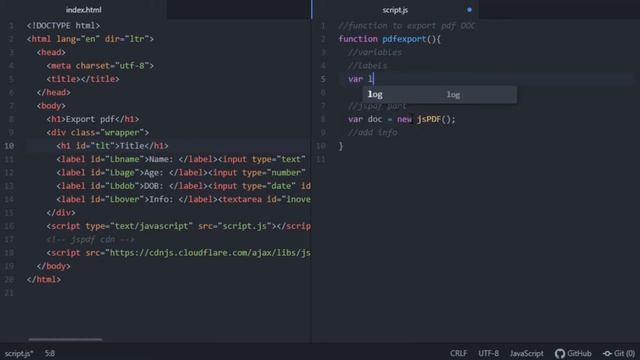The width and height of the screenshot is (640, 360).
Task: Open the JavaScript grammar selector
Action: [x=526, y=353]
